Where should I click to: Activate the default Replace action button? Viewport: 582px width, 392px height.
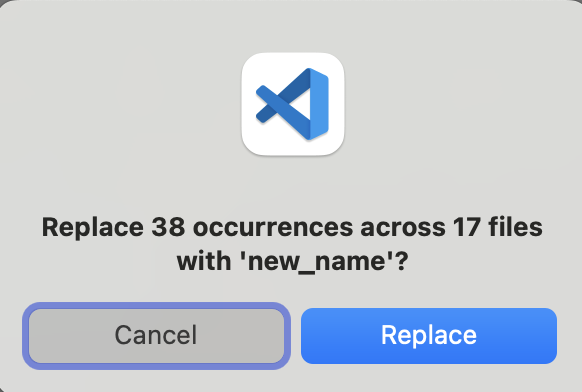click(x=429, y=336)
